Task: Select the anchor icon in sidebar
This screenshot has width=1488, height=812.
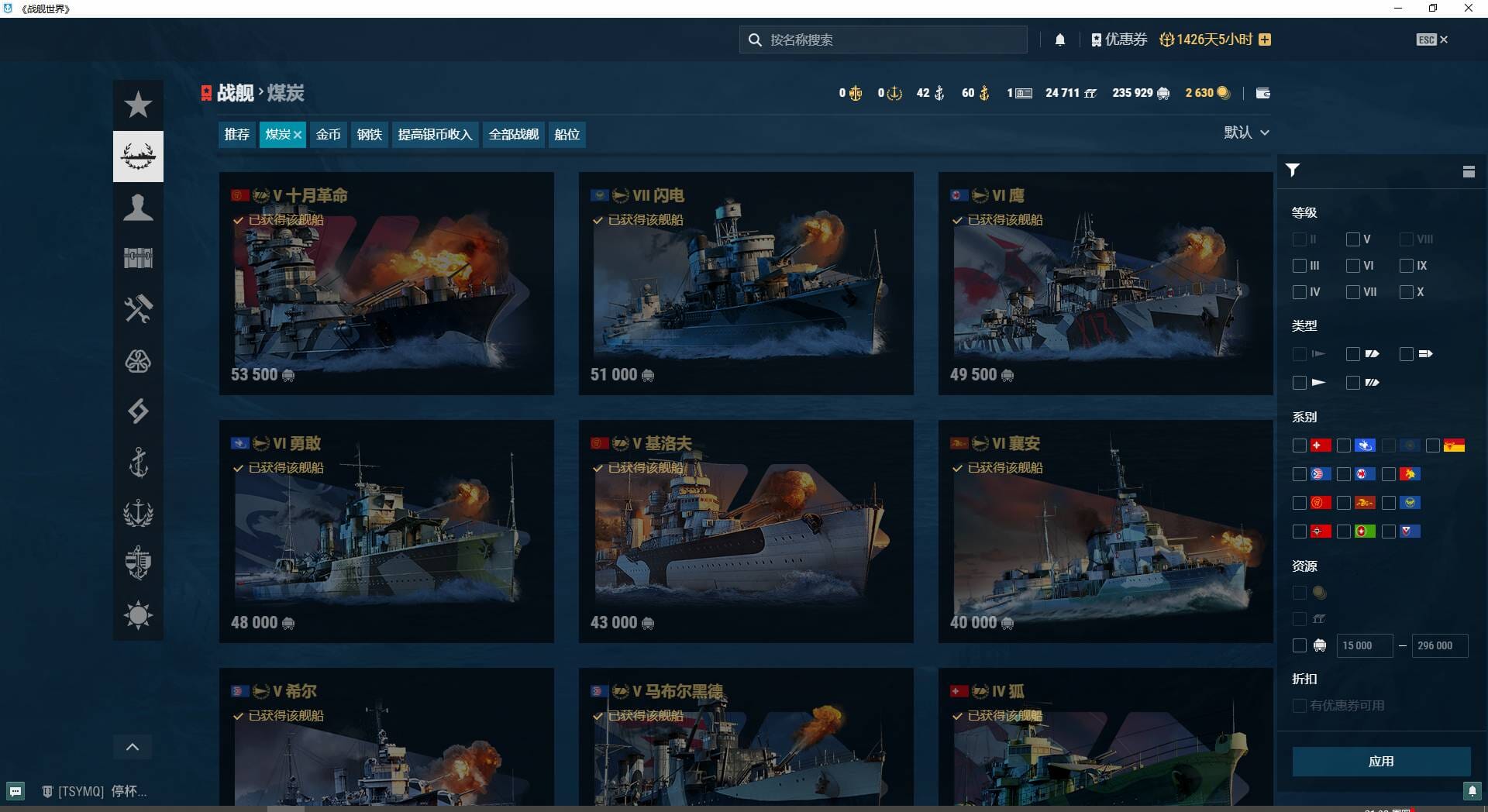Action: (x=138, y=463)
